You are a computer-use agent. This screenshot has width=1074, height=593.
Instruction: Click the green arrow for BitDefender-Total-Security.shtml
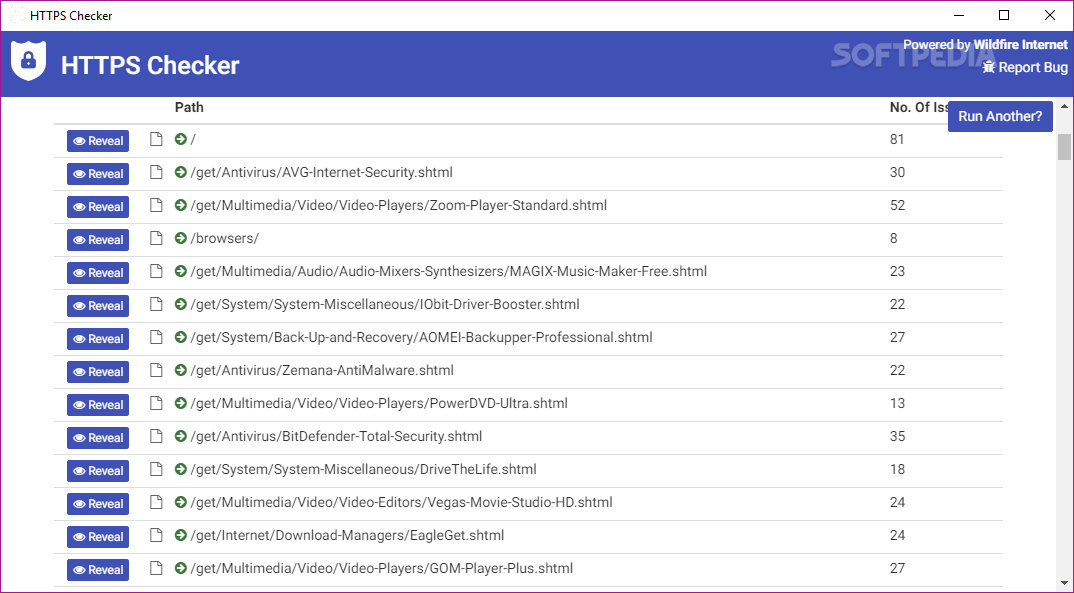tap(181, 436)
